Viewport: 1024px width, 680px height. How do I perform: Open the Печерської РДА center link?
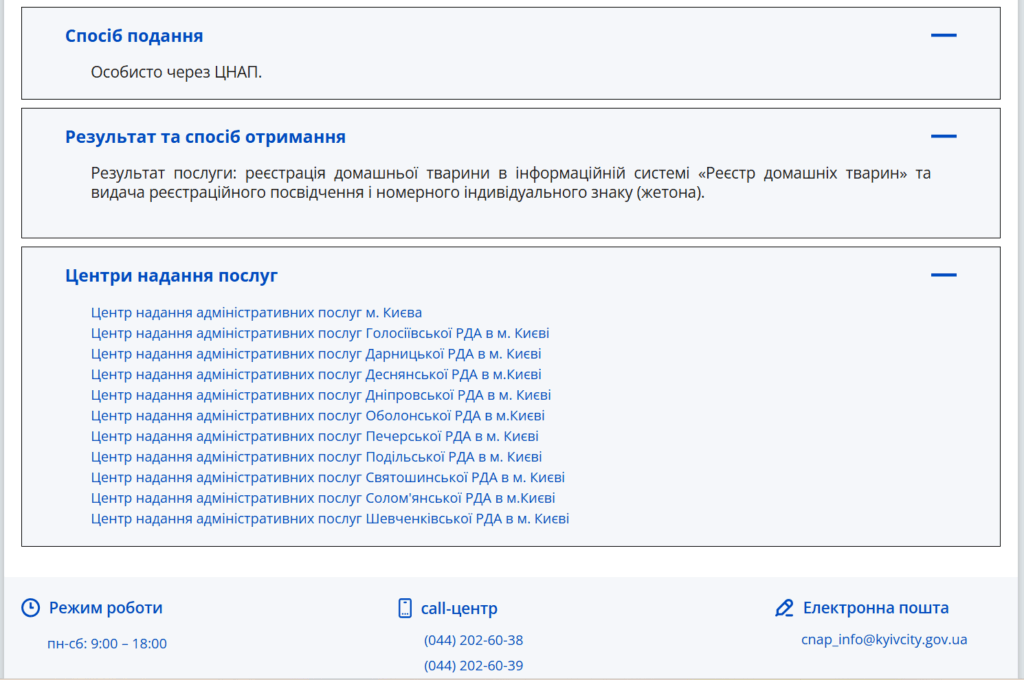[315, 436]
